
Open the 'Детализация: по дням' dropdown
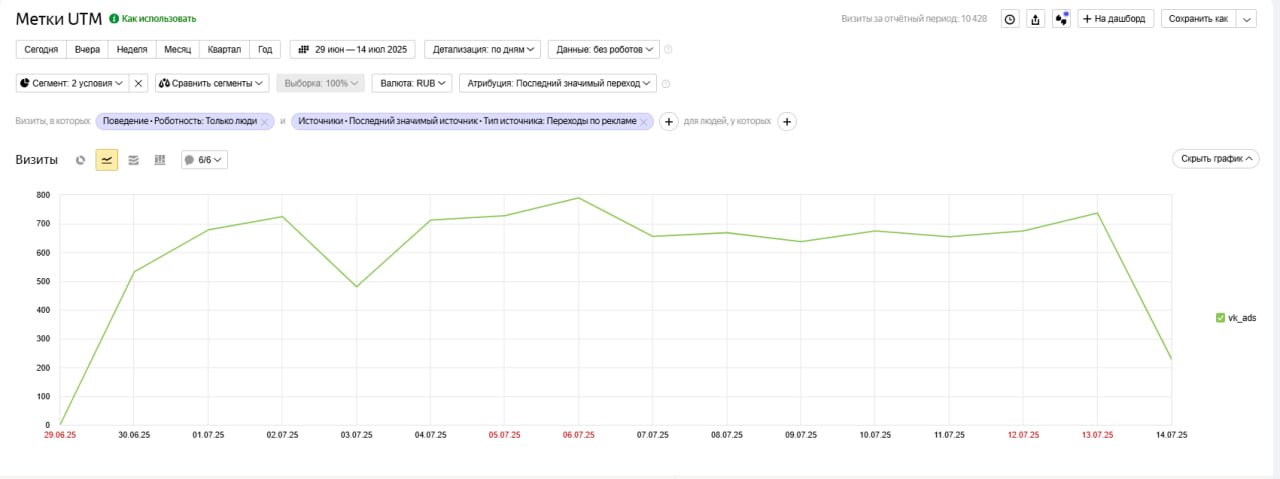pyautogui.click(x=482, y=49)
